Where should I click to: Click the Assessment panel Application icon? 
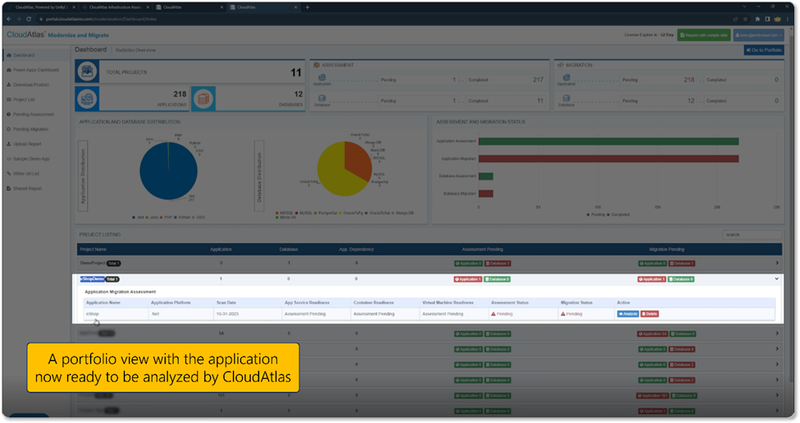[x=322, y=78]
